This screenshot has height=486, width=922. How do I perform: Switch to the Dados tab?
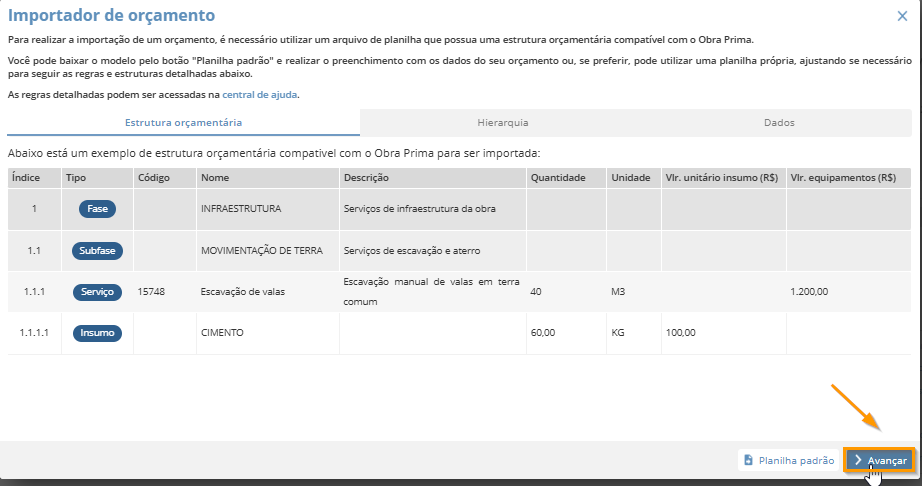click(779, 122)
